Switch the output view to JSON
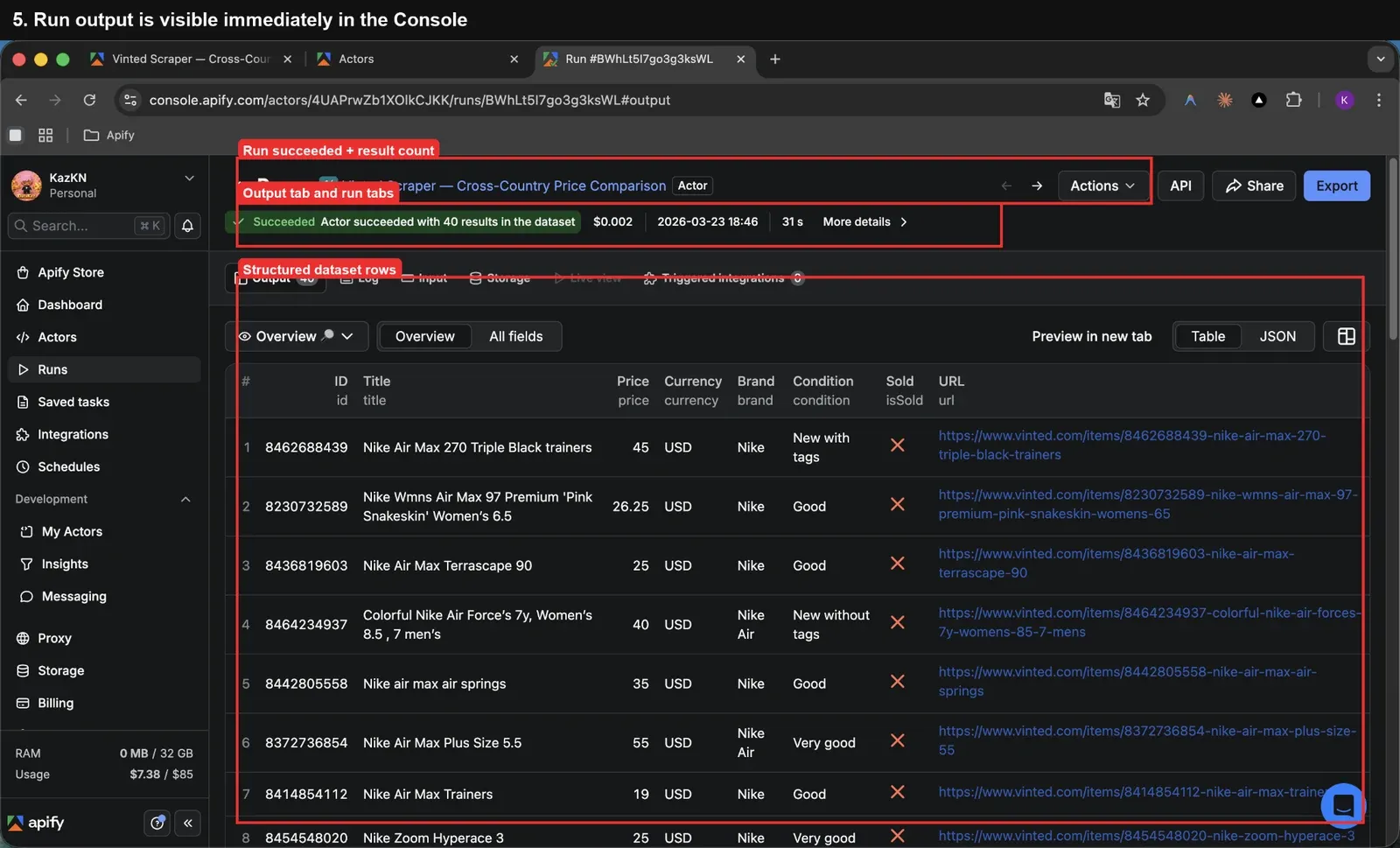1400x848 pixels. tap(1277, 336)
